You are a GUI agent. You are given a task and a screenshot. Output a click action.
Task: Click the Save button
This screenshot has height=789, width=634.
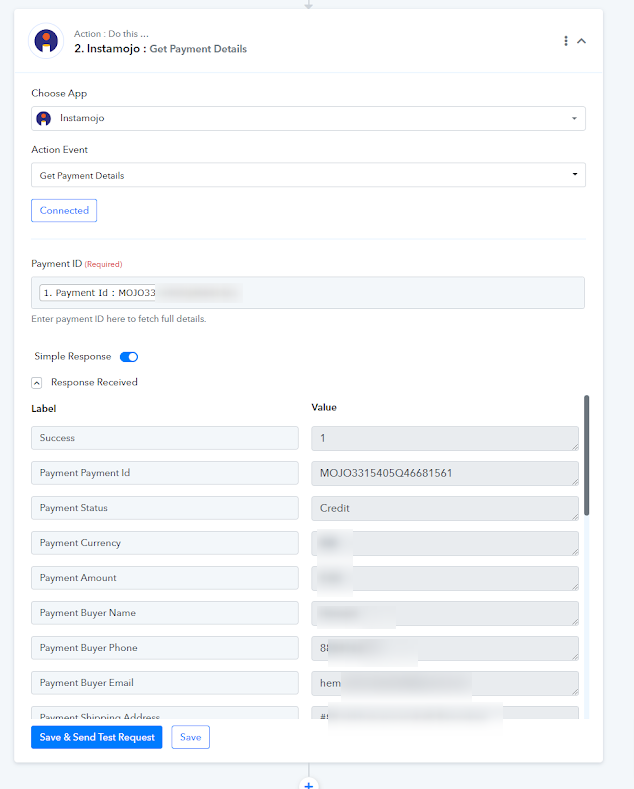pos(190,737)
